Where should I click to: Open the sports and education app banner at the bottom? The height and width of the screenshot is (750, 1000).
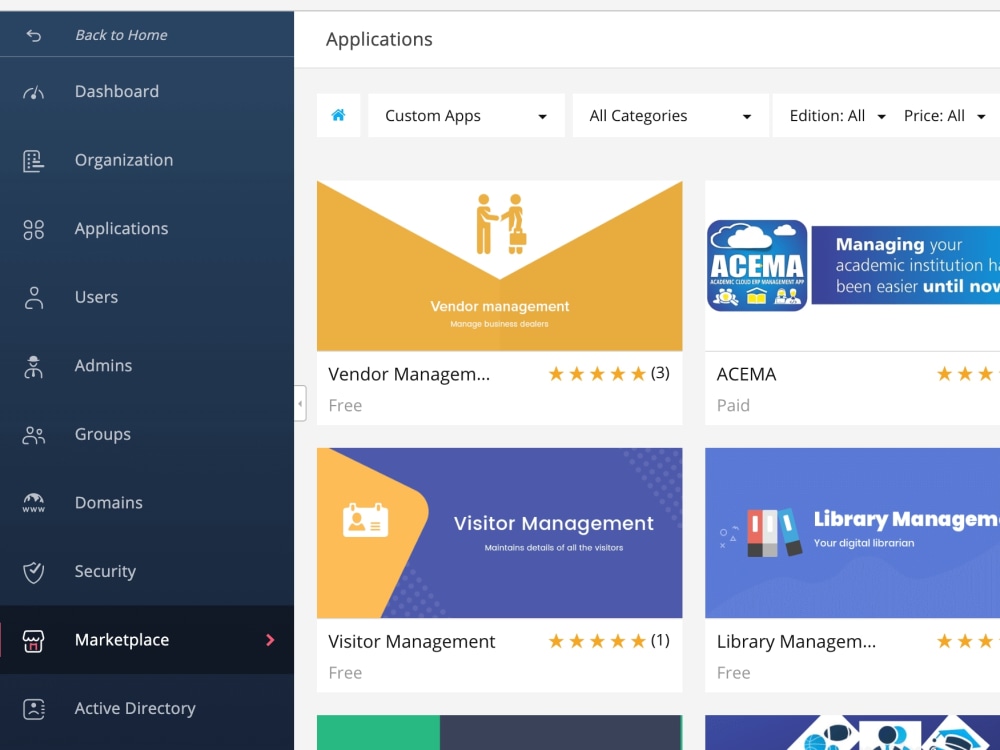click(x=853, y=733)
